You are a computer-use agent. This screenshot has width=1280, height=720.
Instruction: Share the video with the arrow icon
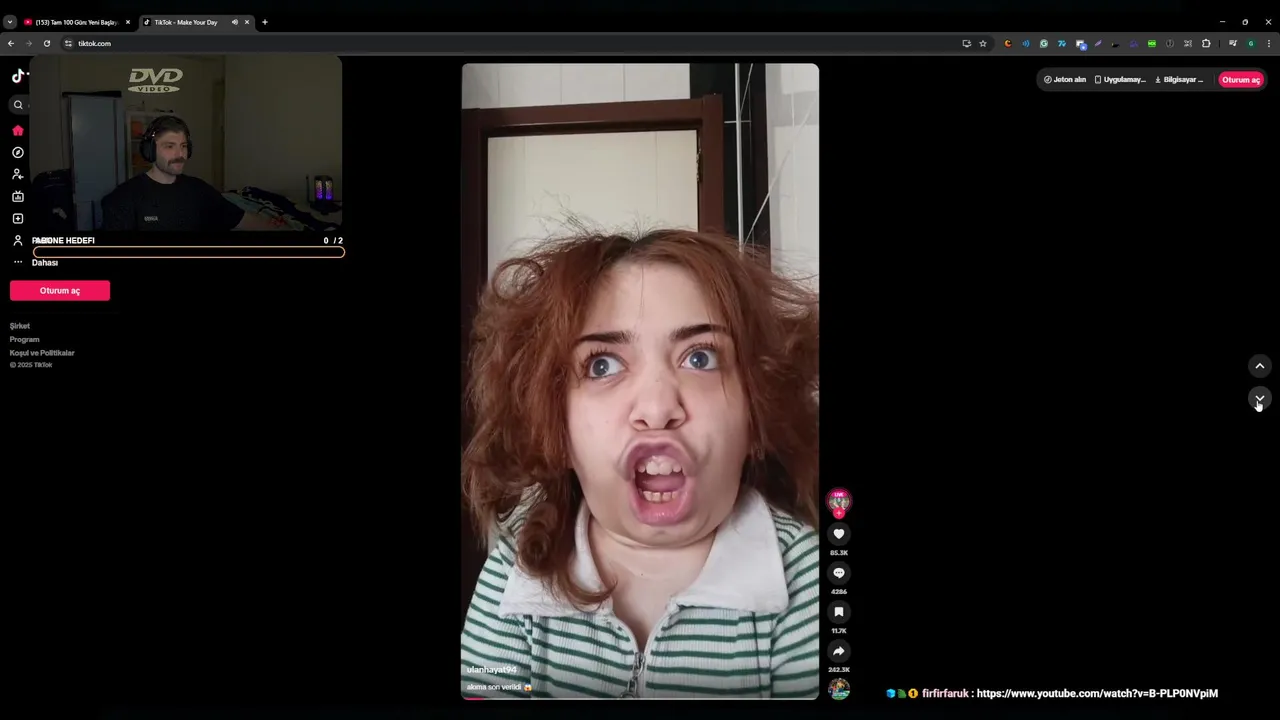[x=839, y=651]
